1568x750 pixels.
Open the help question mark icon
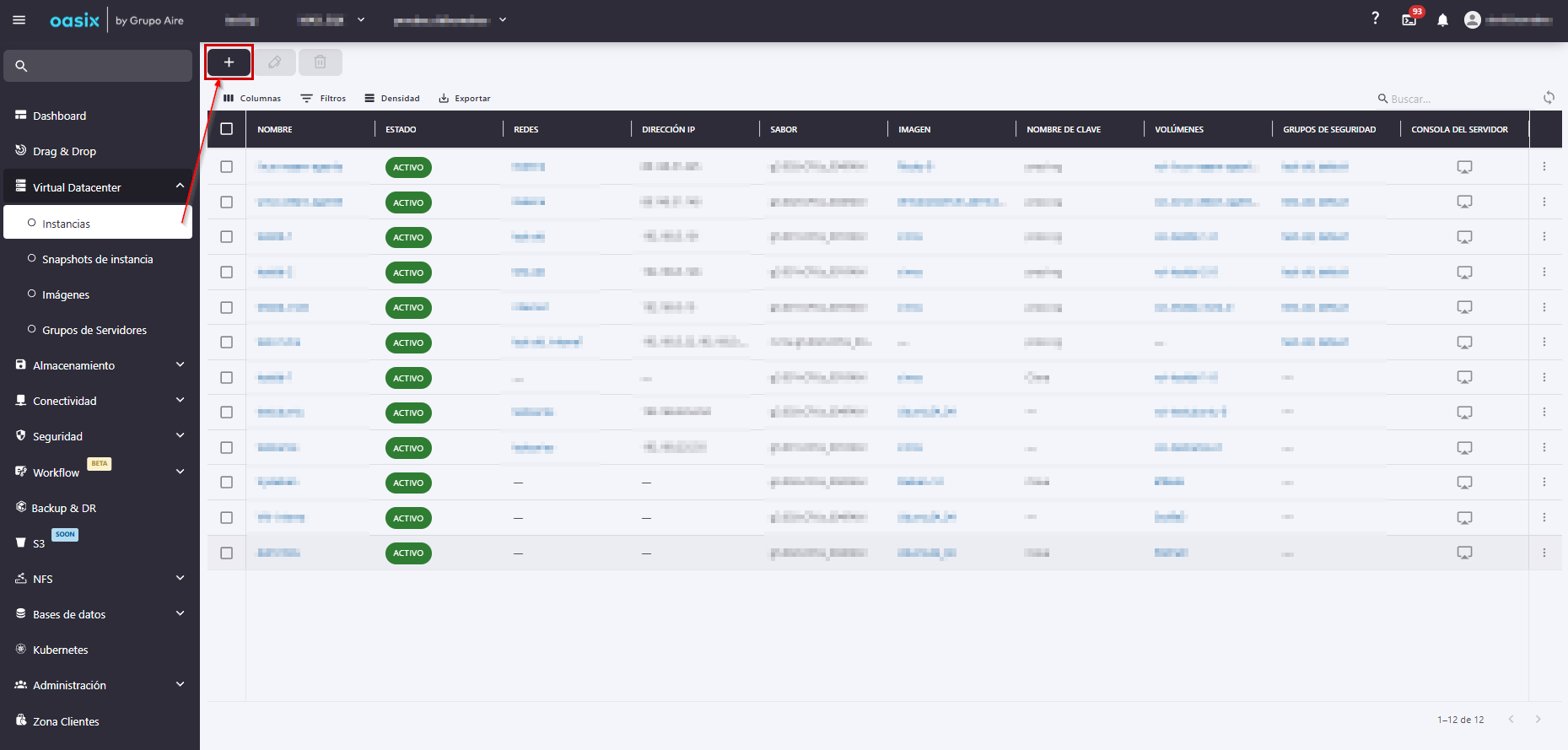point(1375,19)
